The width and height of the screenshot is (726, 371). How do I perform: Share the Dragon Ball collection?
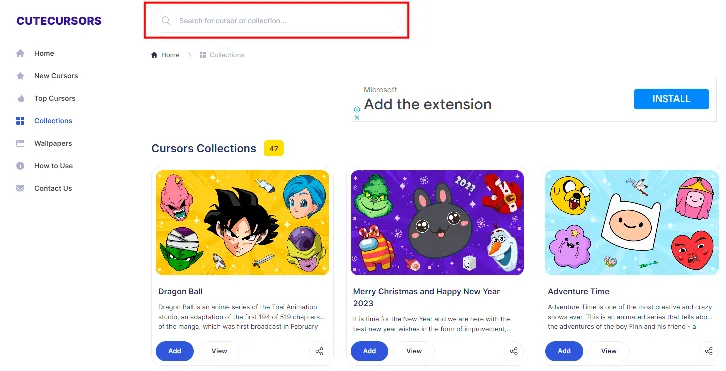[x=319, y=351]
